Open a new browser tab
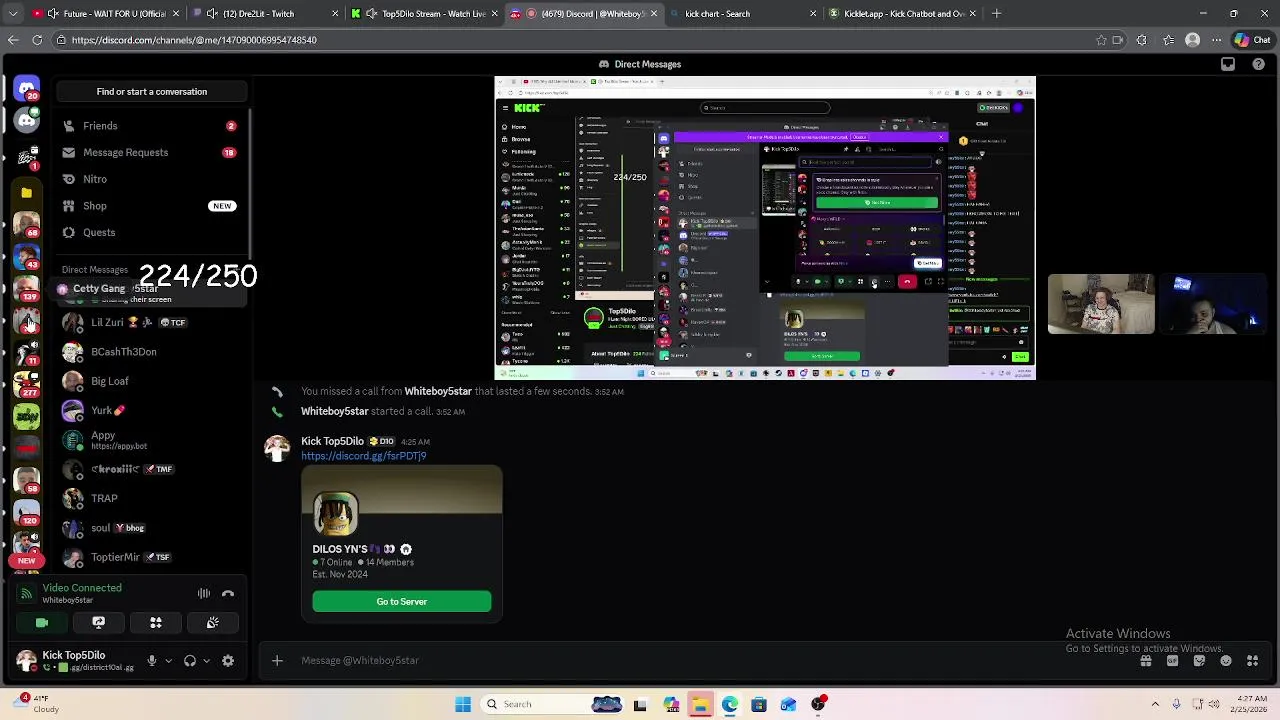 997,14
